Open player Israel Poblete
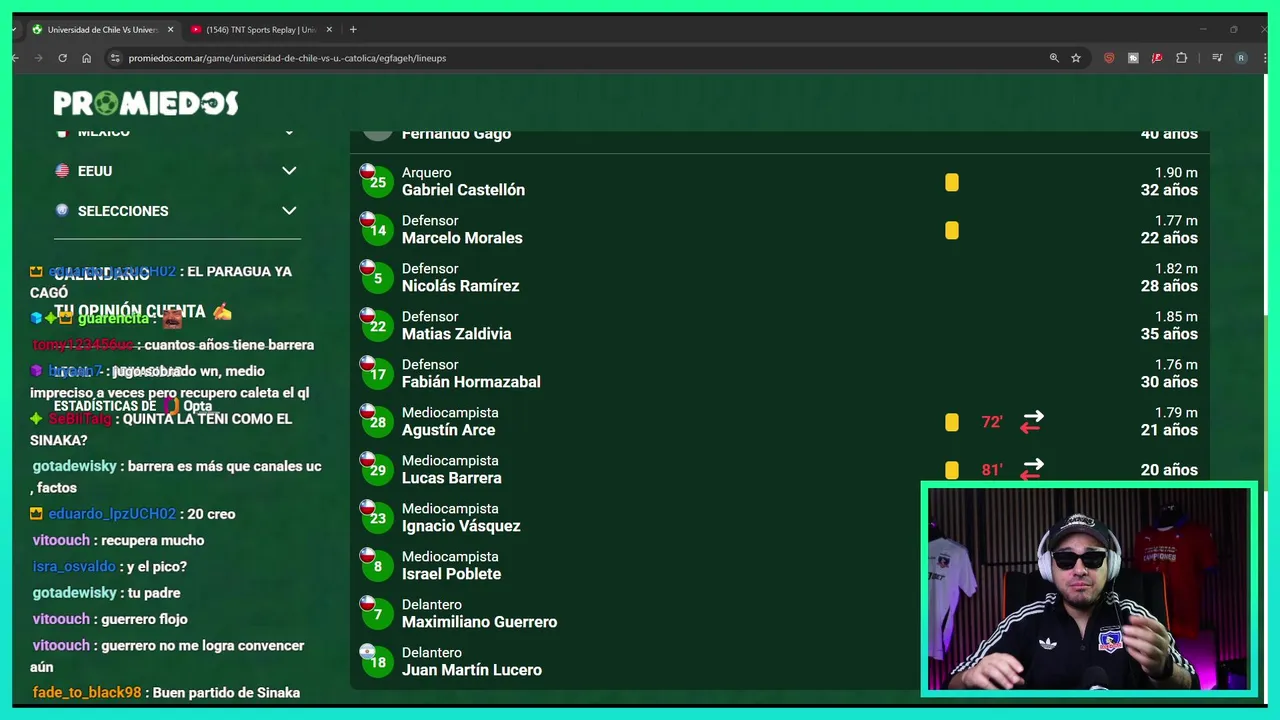 pos(451,574)
